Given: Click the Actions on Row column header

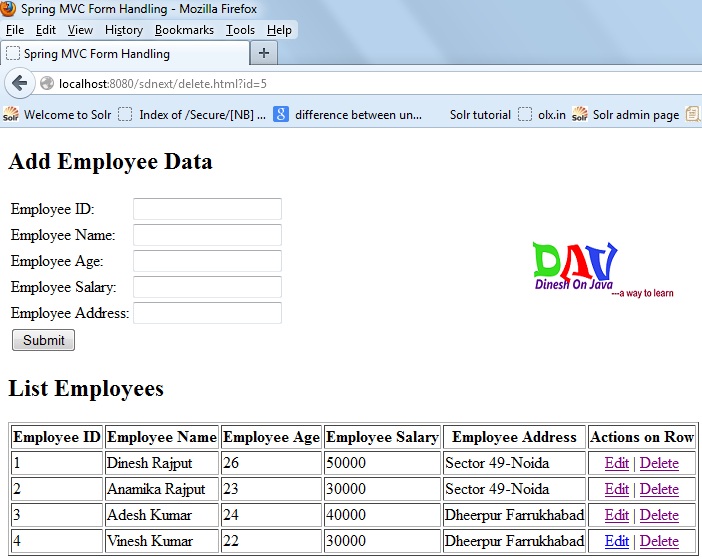Looking at the screenshot, I should (642, 437).
